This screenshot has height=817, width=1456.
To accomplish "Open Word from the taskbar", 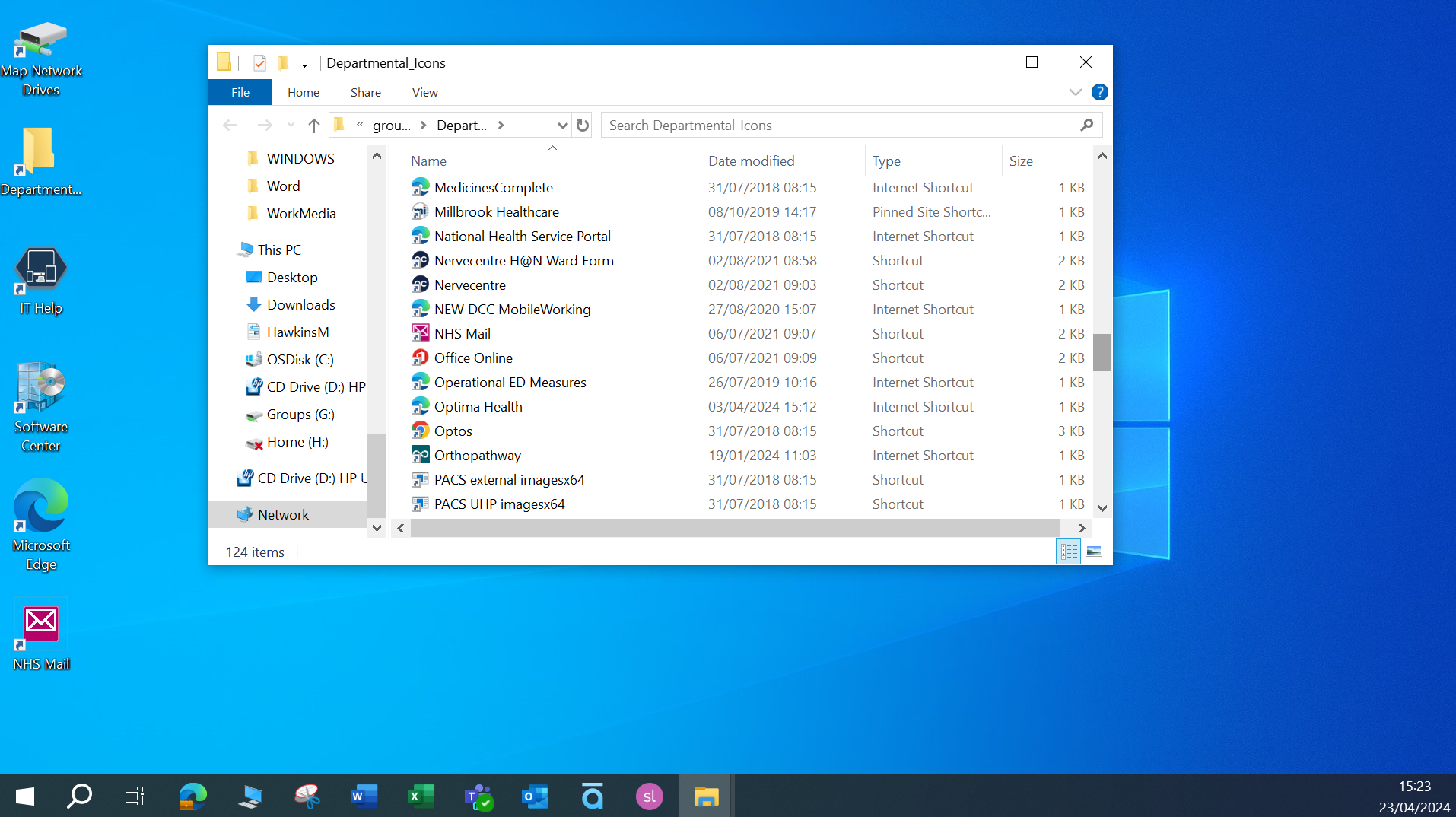I will tap(364, 796).
